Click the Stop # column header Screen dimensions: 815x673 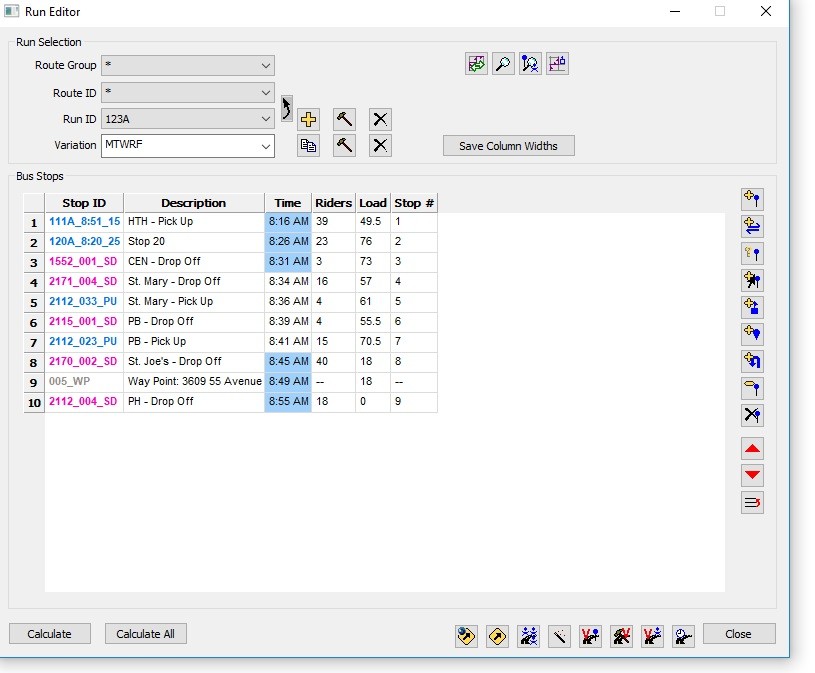pyautogui.click(x=414, y=203)
